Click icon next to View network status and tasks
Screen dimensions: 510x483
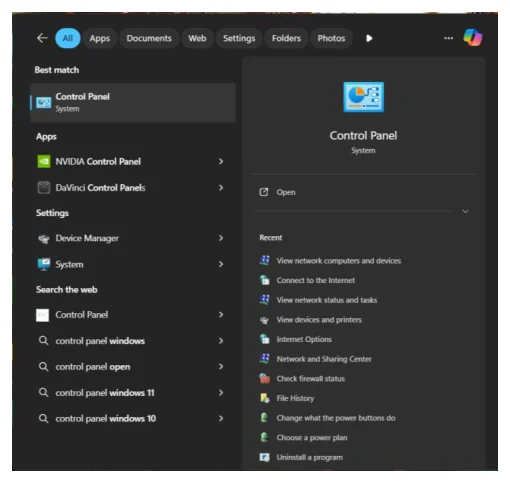point(265,299)
